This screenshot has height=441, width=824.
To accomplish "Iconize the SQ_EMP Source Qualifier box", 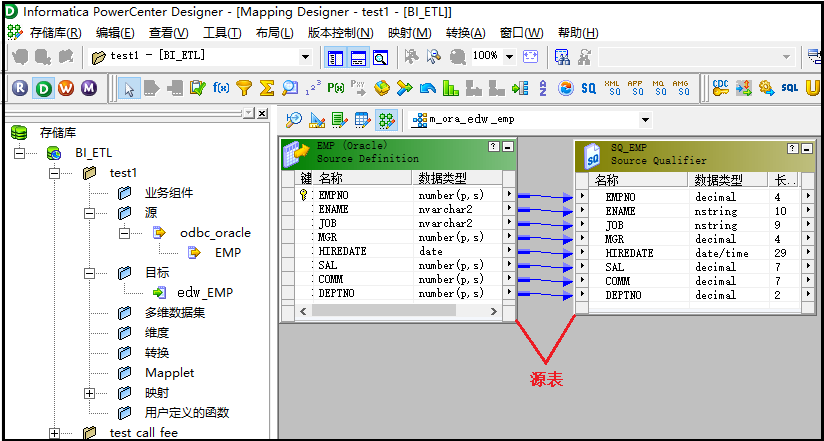I will pyautogui.click(x=807, y=149).
